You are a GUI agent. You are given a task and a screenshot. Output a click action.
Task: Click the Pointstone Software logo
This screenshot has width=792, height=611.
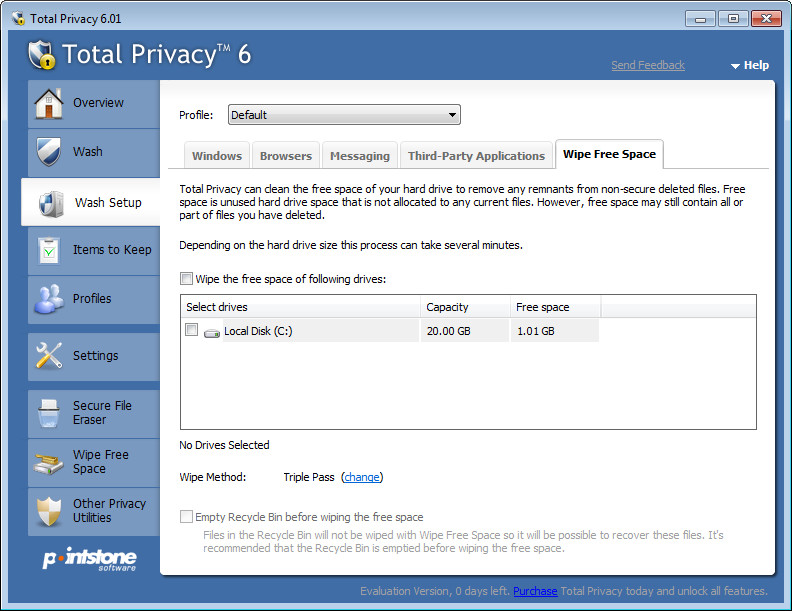pyautogui.click(x=90, y=558)
